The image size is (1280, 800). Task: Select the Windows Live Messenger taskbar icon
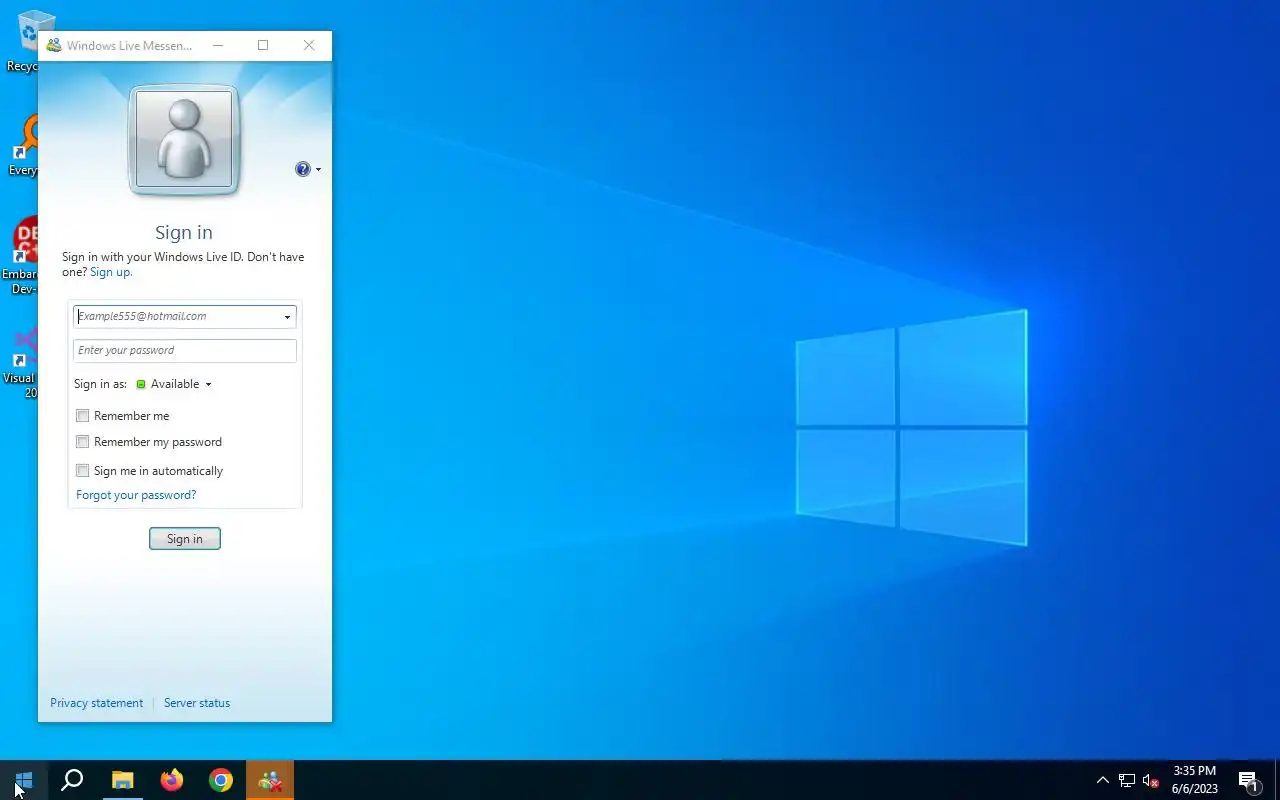click(x=270, y=780)
